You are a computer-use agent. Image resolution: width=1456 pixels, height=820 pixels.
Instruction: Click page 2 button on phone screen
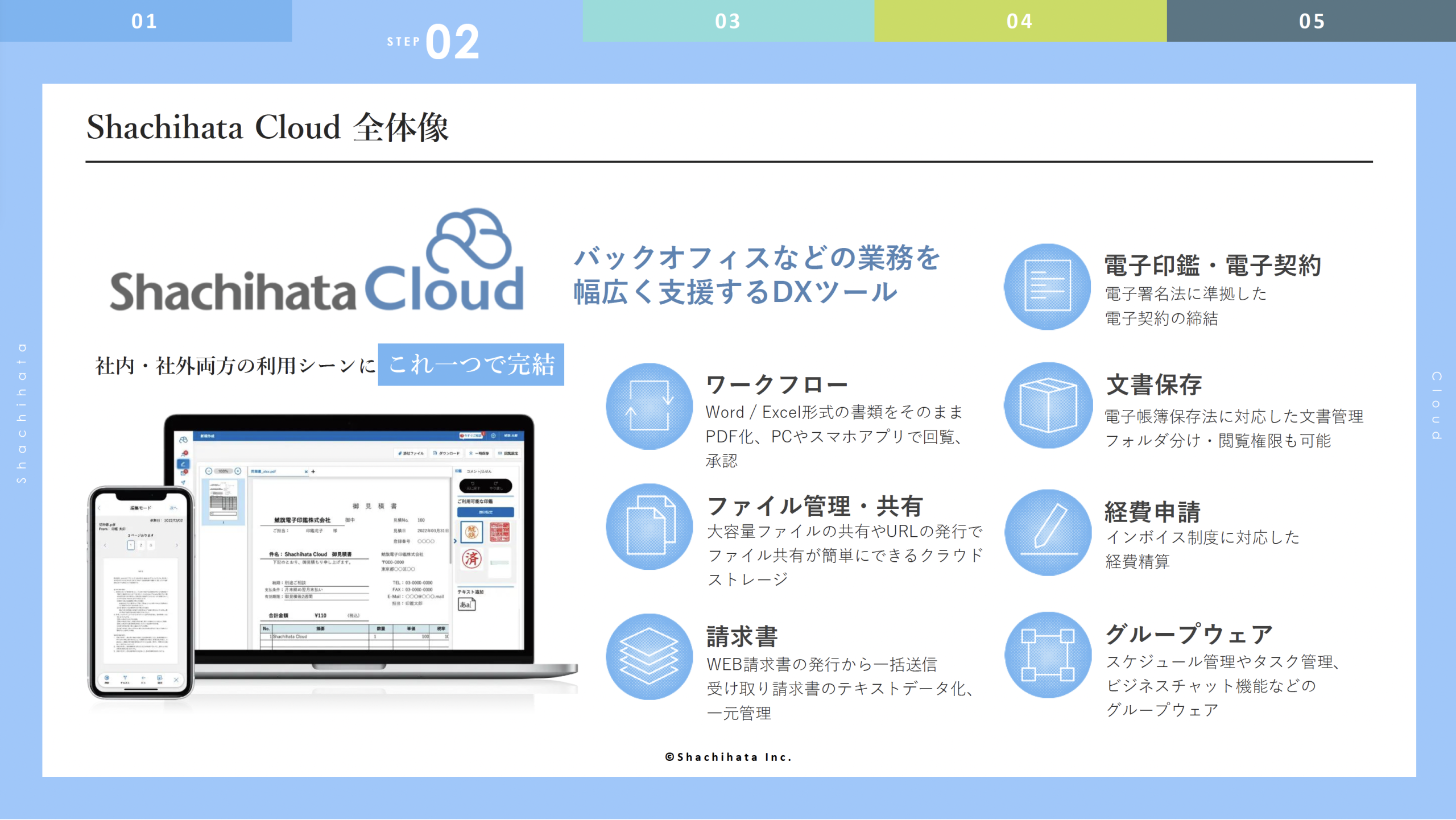(x=141, y=545)
